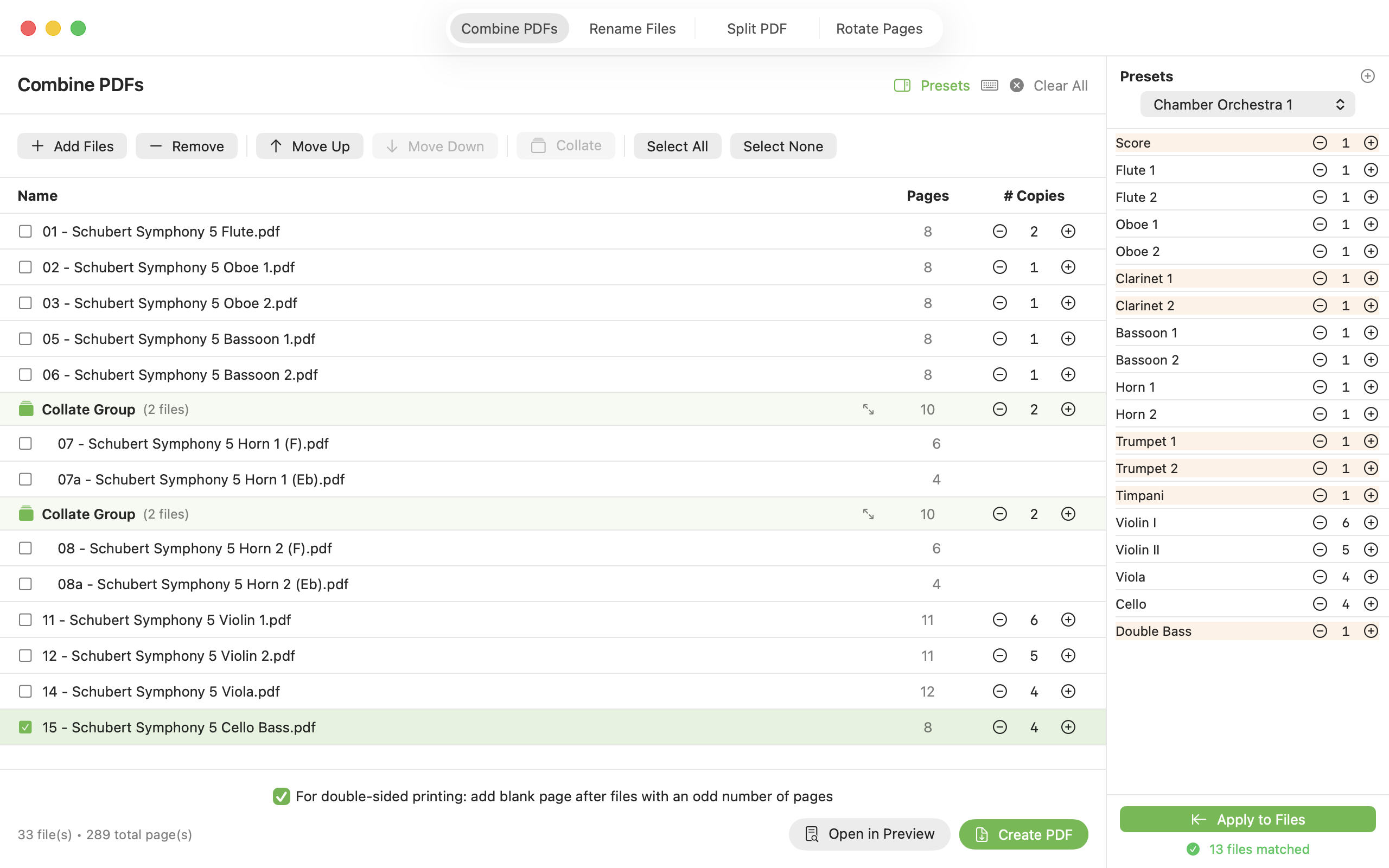This screenshot has width=1389, height=868.
Task: Click the first Collate Group folder icon
Action: pyautogui.click(x=26, y=409)
